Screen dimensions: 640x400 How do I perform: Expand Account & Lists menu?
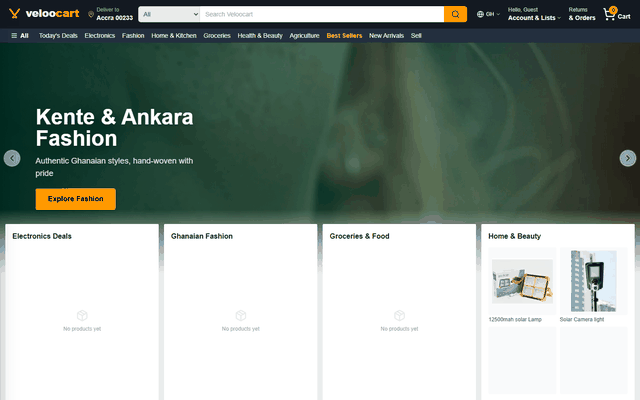(534, 14)
